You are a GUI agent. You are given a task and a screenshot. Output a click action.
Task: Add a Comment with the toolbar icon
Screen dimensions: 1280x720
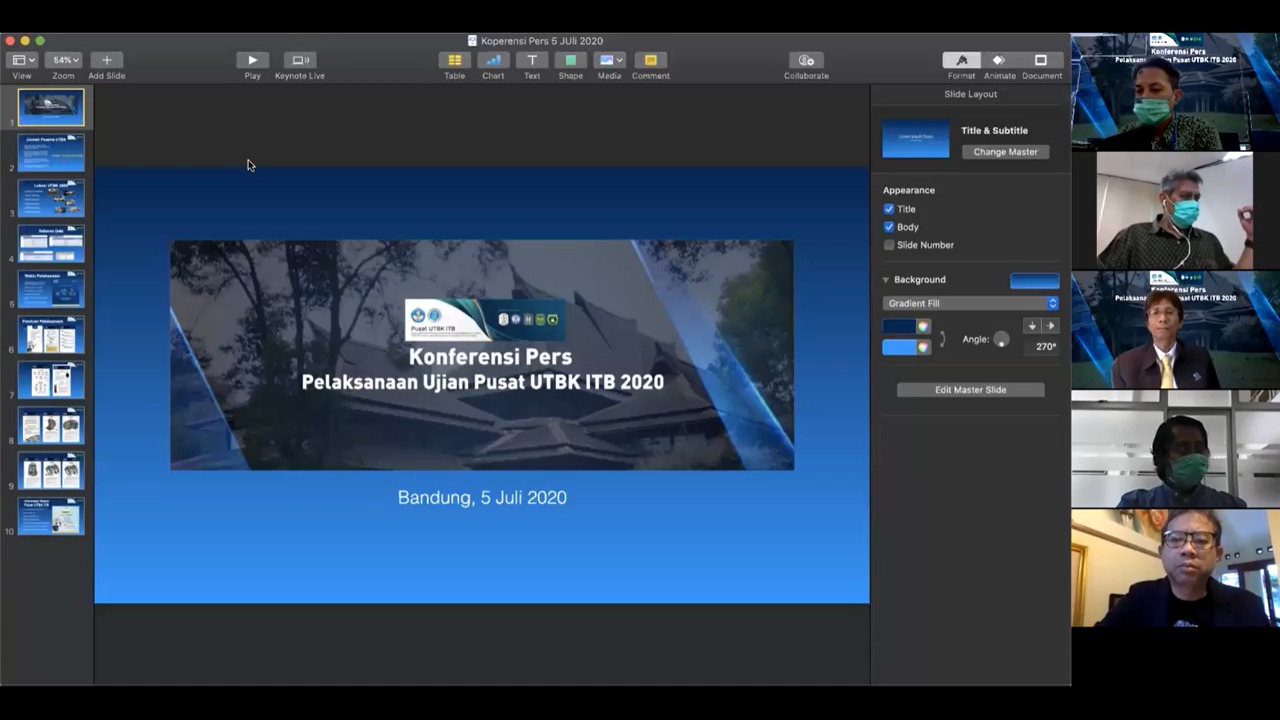650,60
